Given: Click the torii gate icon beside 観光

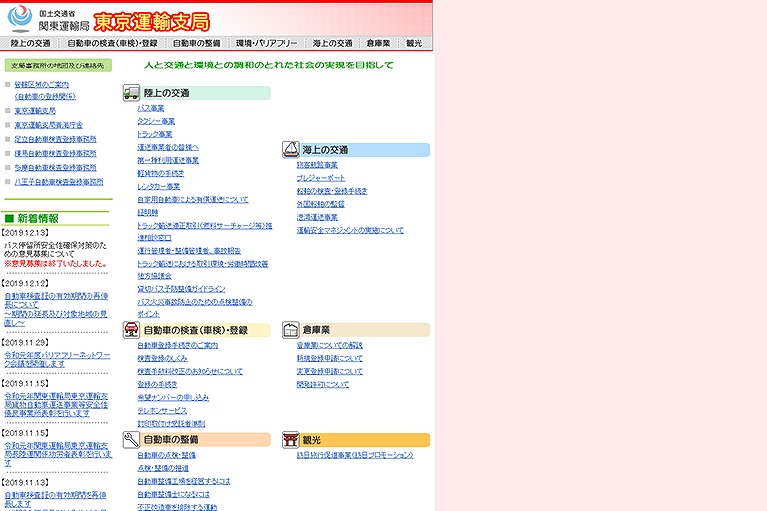Looking at the screenshot, I should (291, 440).
